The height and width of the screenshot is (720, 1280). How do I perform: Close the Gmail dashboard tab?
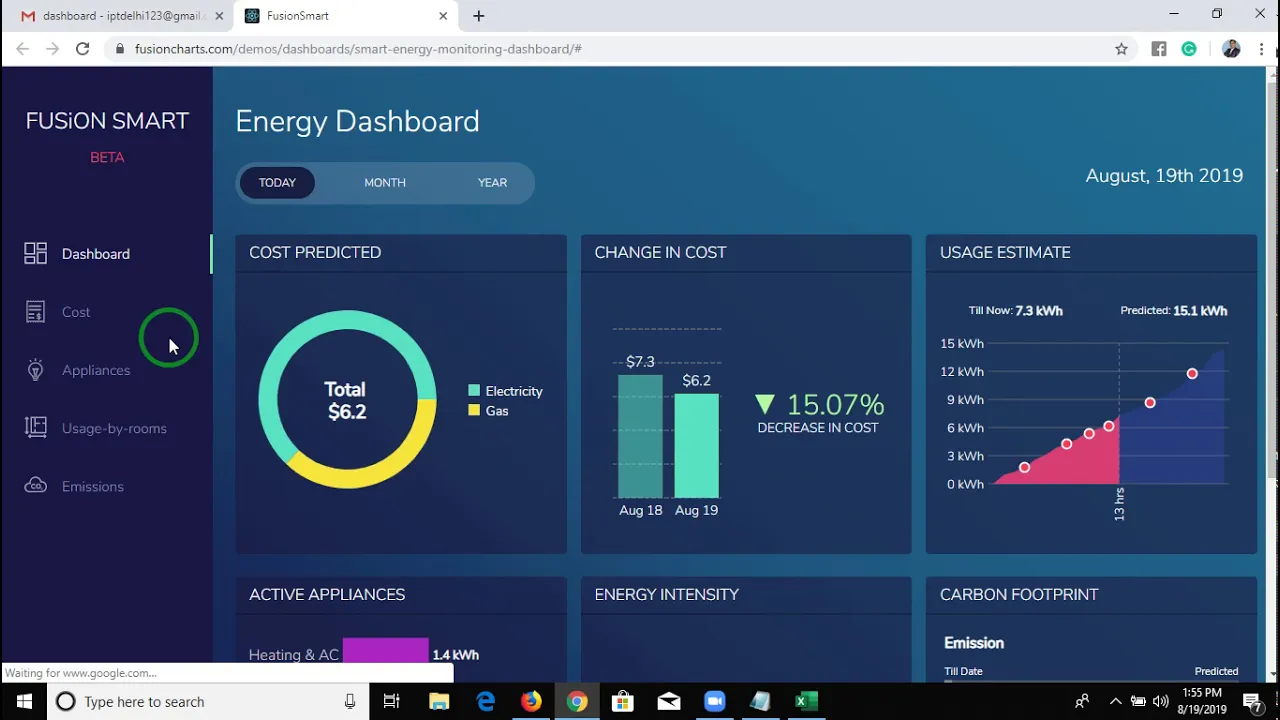coord(219,16)
